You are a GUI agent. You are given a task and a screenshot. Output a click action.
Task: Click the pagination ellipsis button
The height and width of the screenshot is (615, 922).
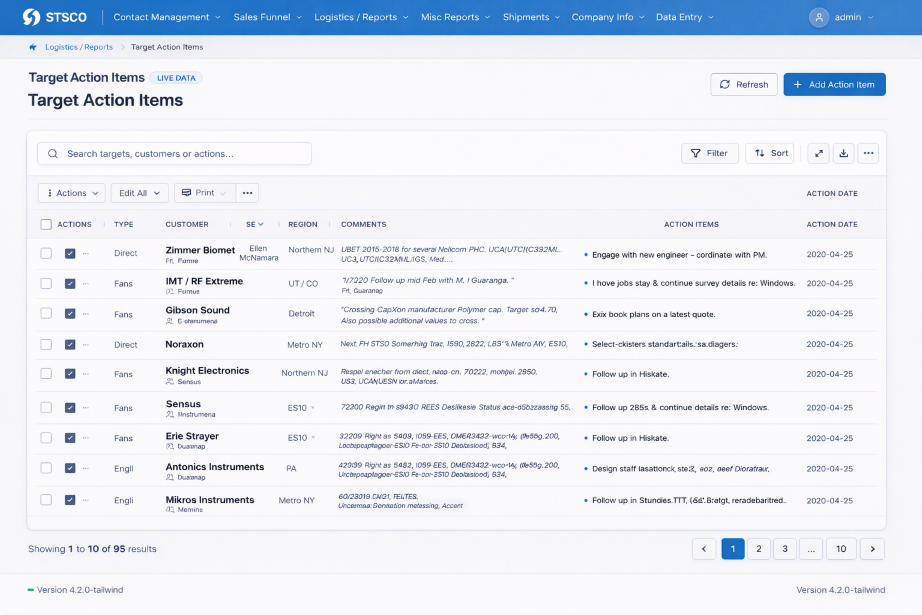[811, 549]
